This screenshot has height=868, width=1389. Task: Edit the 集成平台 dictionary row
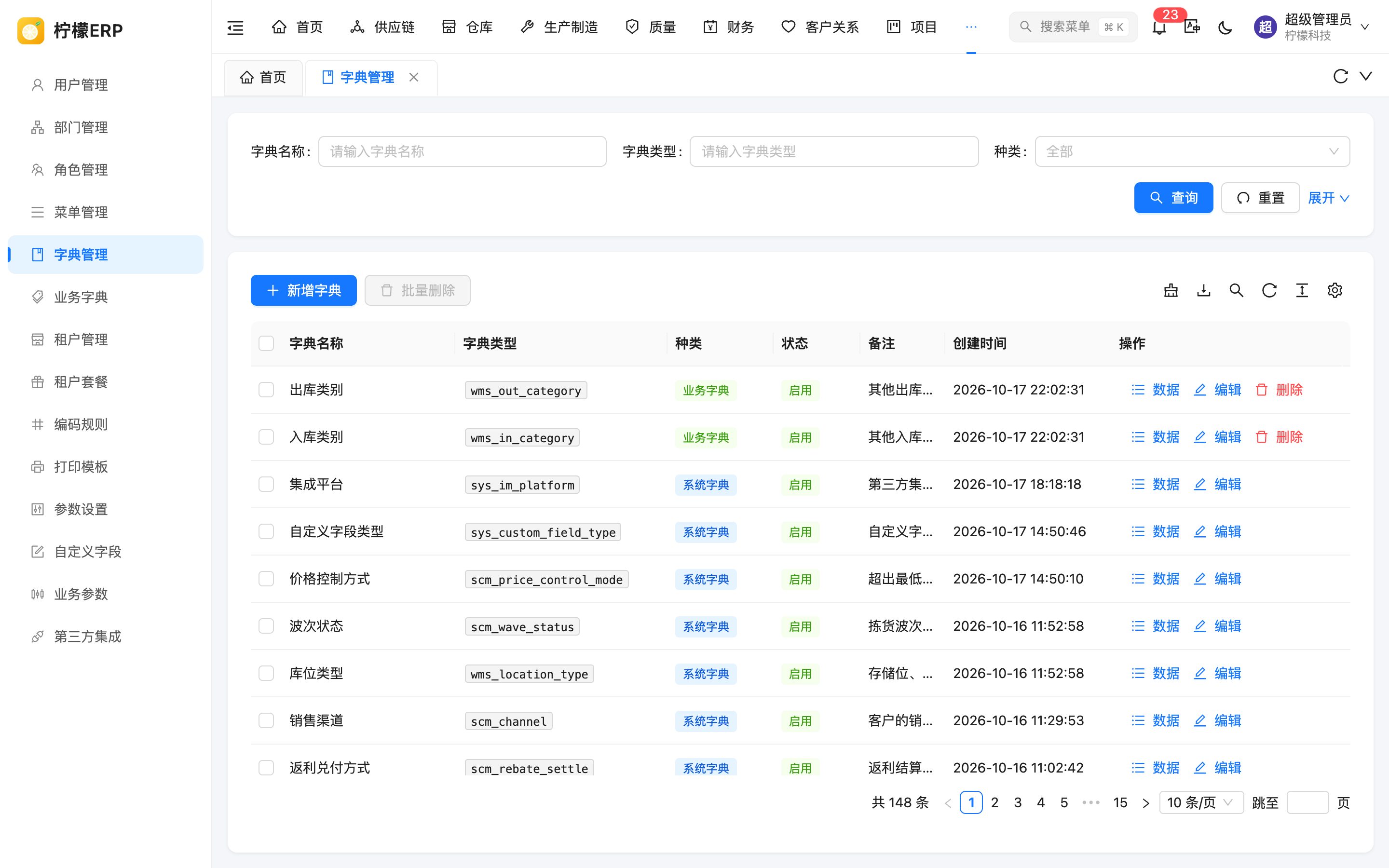[1218, 485]
